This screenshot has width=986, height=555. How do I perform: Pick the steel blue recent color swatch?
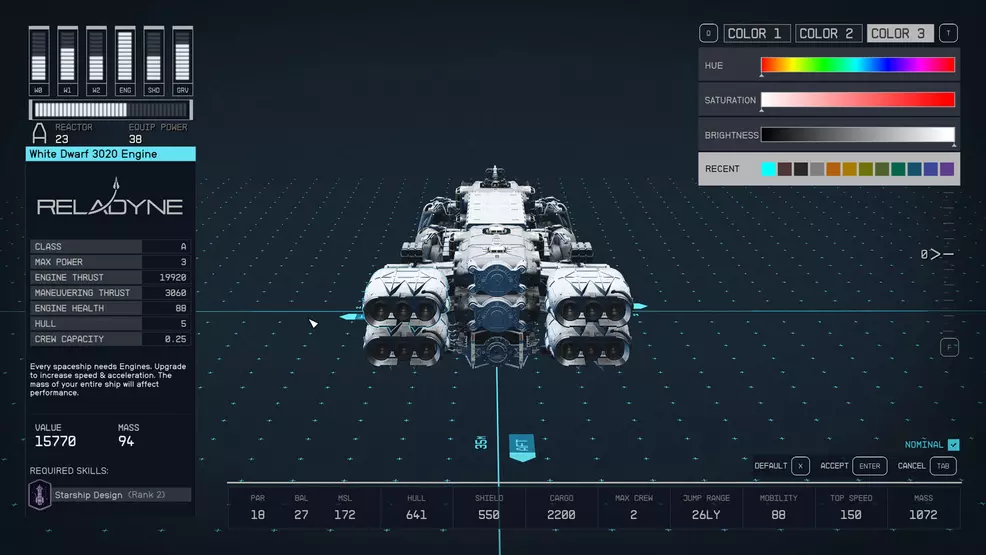(x=914, y=168)
